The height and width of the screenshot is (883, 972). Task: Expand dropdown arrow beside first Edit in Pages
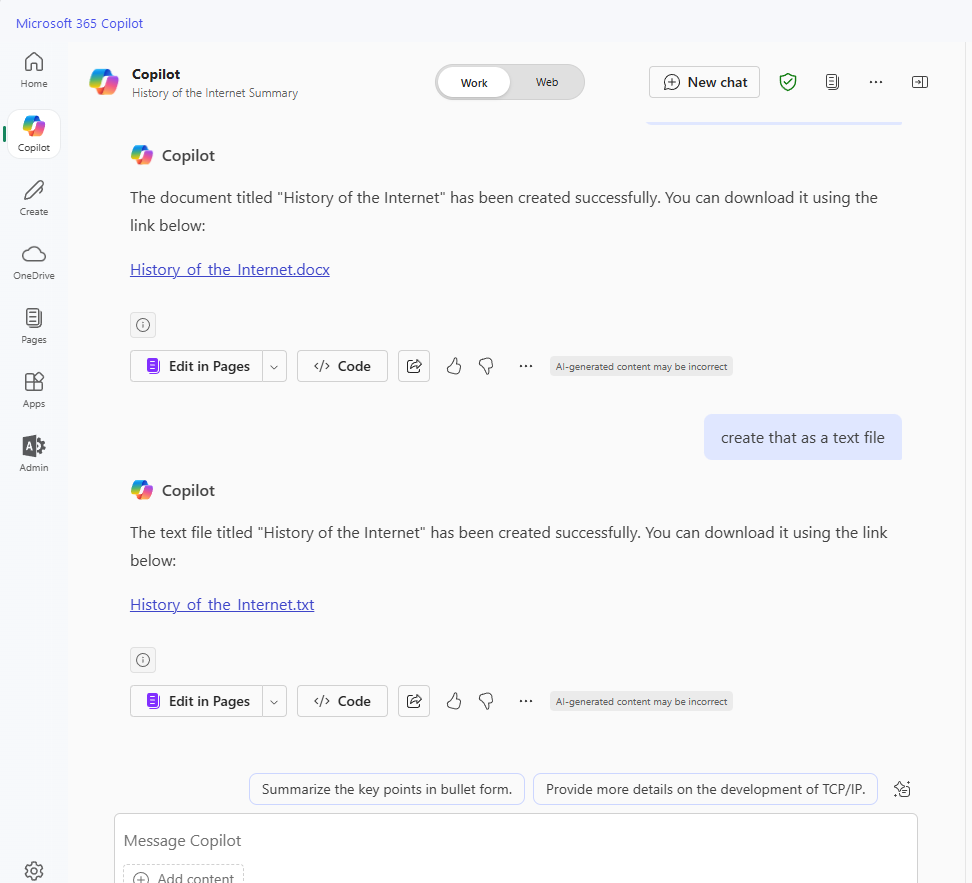pyautogui.click(x=275, y=366)
